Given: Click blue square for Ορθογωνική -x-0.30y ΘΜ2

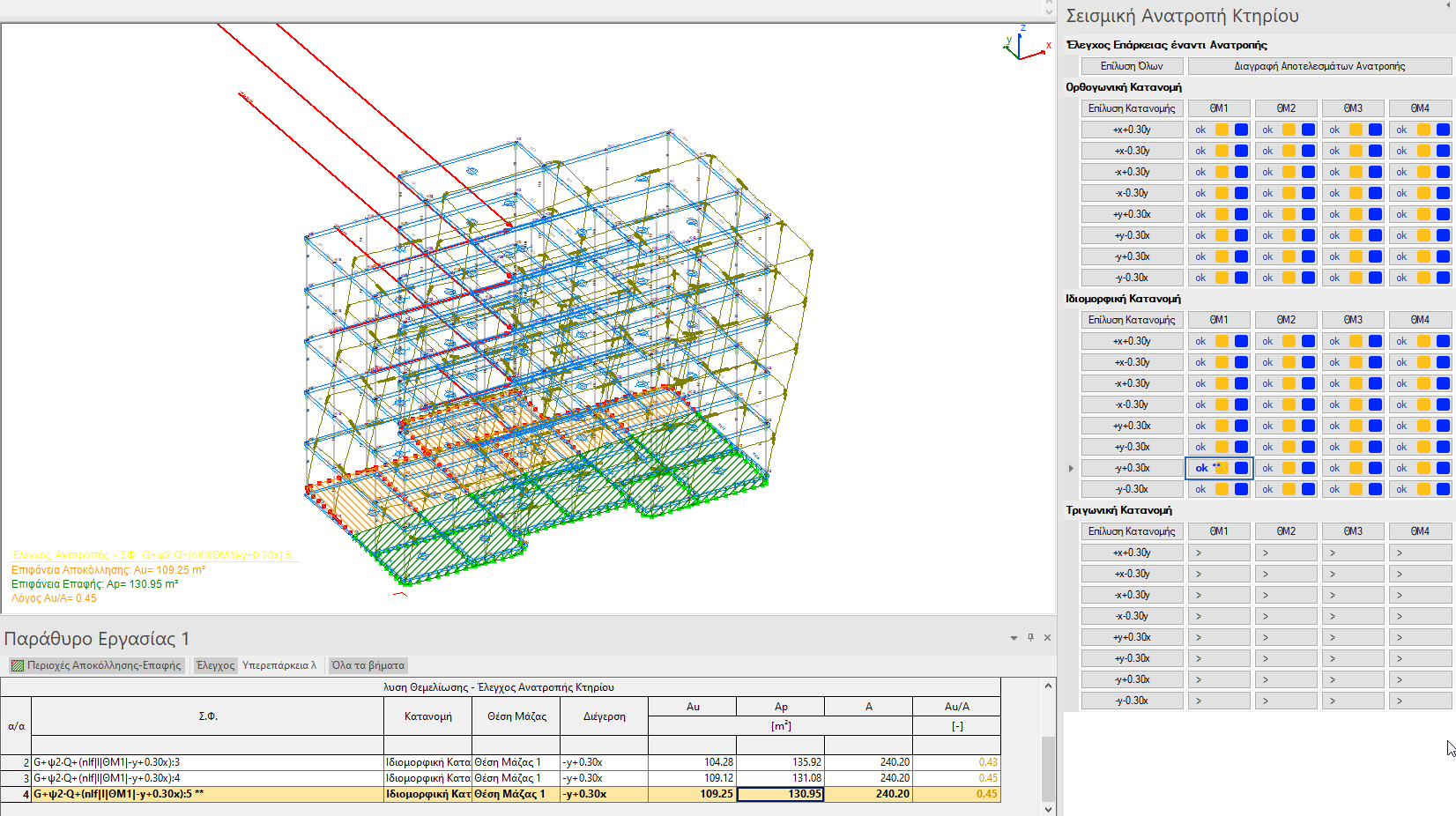Looking at the screenshot, I should 1308,193.
